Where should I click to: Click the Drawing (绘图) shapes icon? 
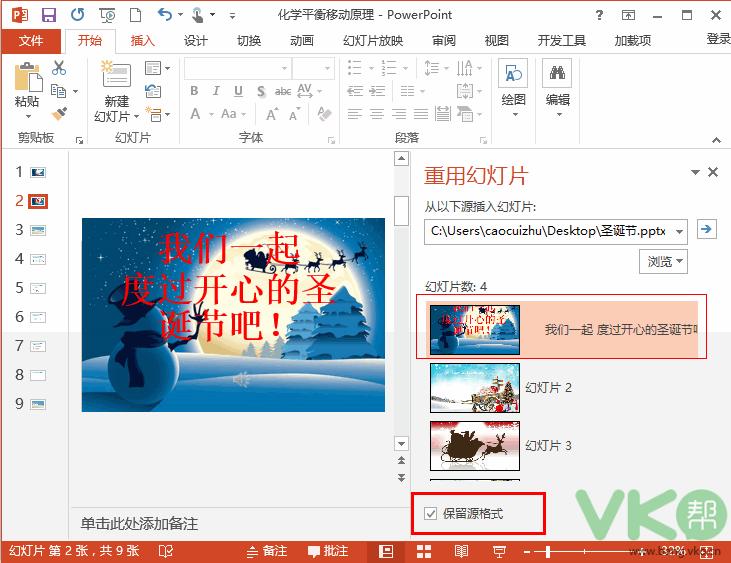point(513,73)
